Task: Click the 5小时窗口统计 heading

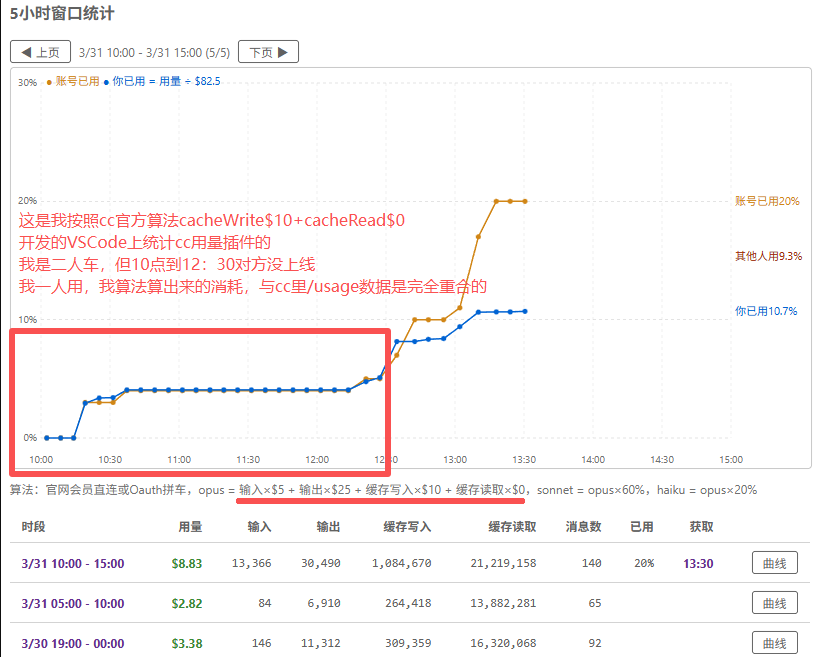Action: coord(62,14)
